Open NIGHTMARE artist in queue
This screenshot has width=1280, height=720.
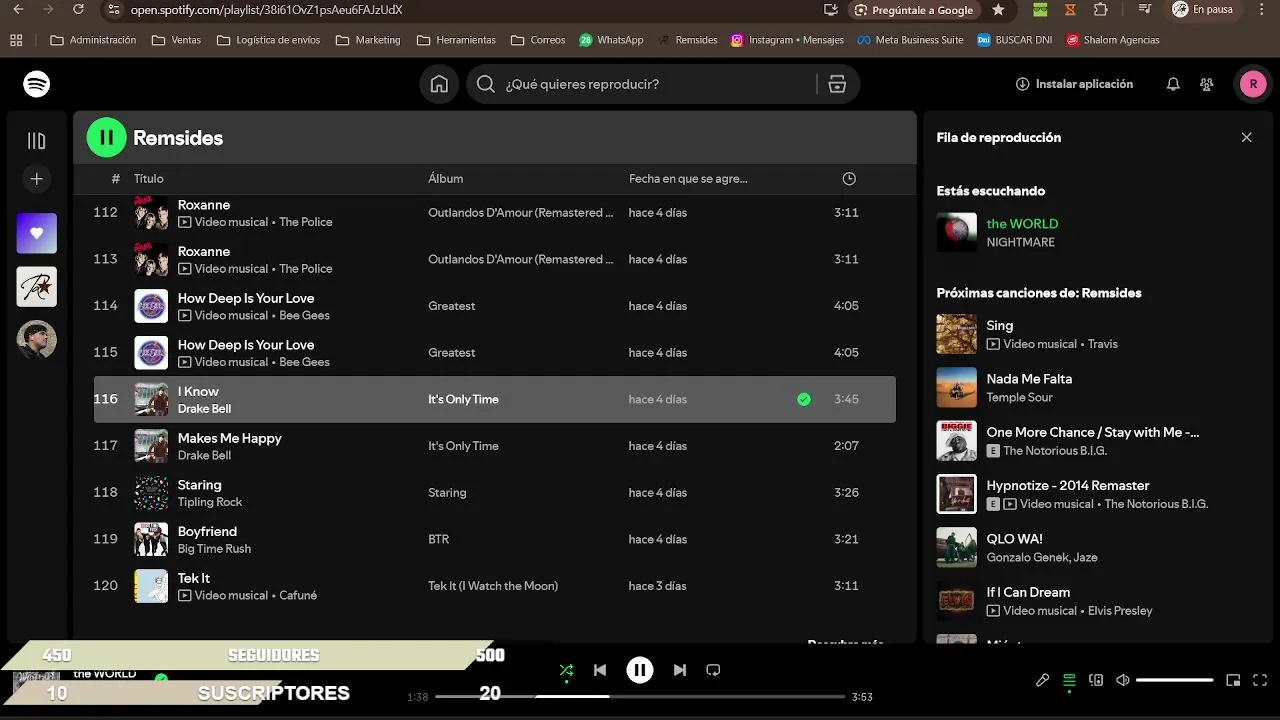click(1021, 242)
